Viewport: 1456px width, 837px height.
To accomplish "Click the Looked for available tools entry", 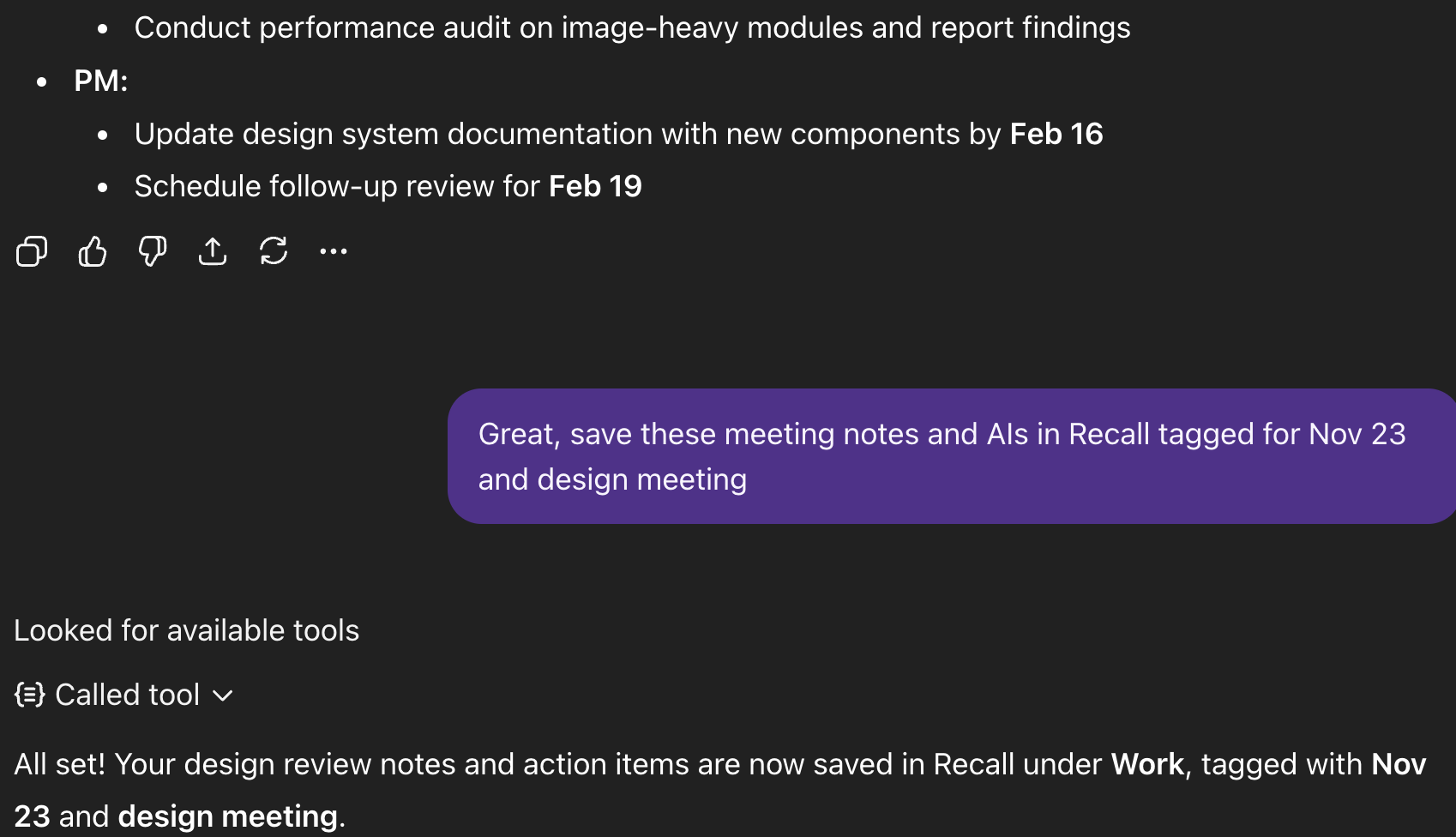I will [x=186, y=630].
